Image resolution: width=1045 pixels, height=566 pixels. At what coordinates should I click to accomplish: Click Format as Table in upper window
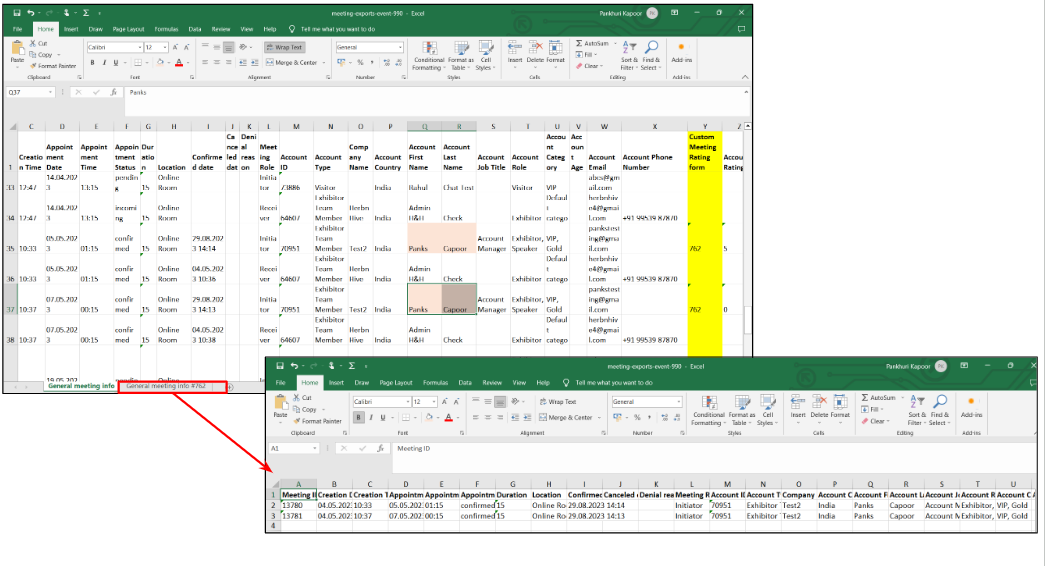pyautogui.click(x=461, y=55)
